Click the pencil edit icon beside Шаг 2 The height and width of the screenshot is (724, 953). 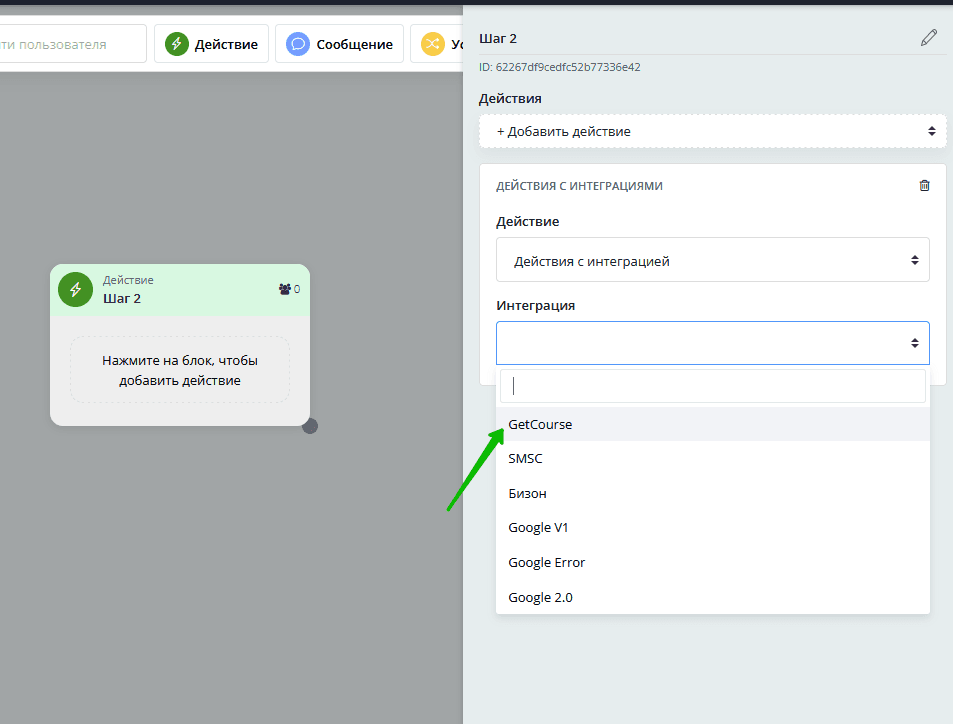point(929,38)
